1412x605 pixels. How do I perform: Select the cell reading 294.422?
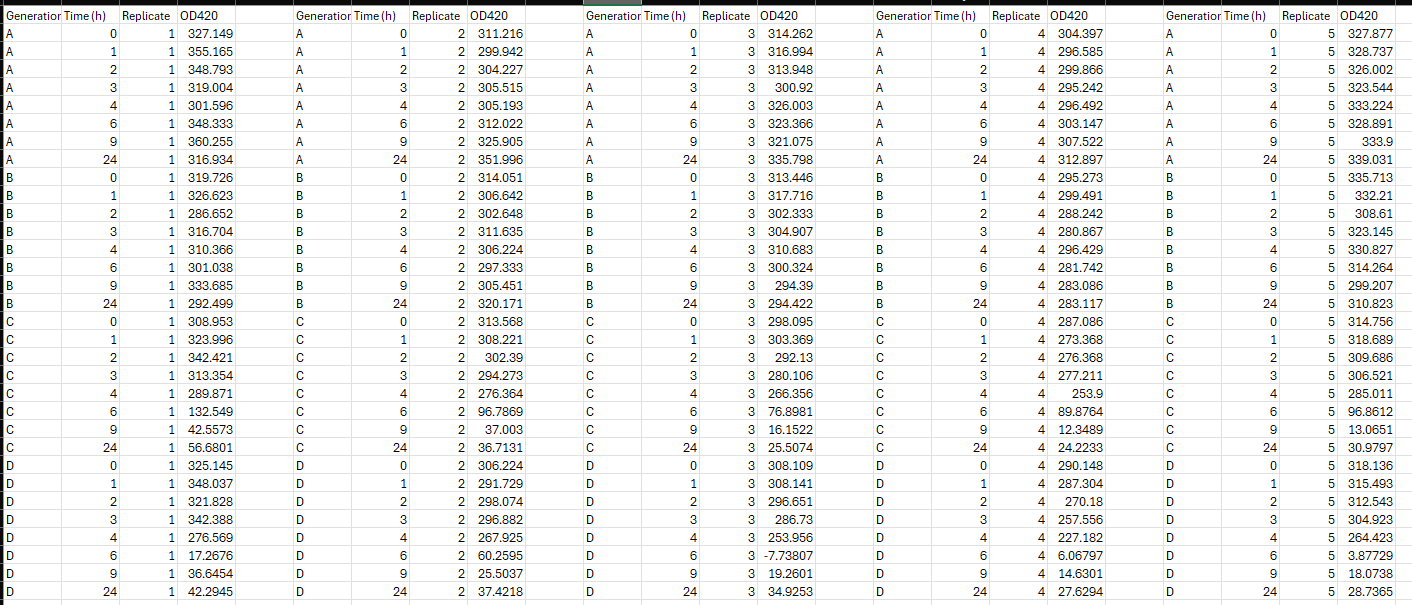[x=787, y=304]
